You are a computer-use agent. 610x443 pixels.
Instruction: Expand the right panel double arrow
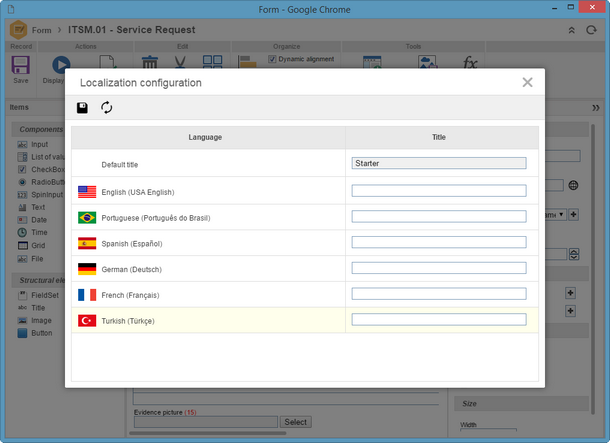[596, 108]
